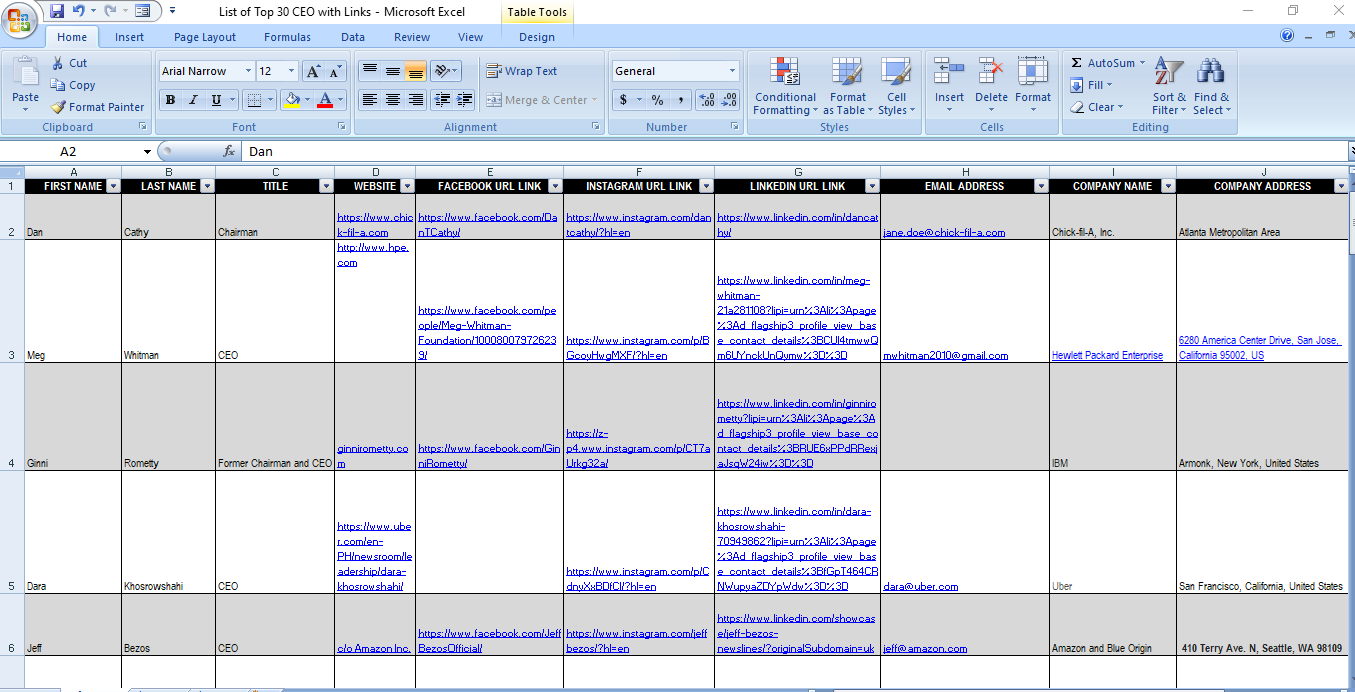The width and height of the screenshot is (1355, 692).
Task: Open Format as Table gallery
Action: pos(848,86)
